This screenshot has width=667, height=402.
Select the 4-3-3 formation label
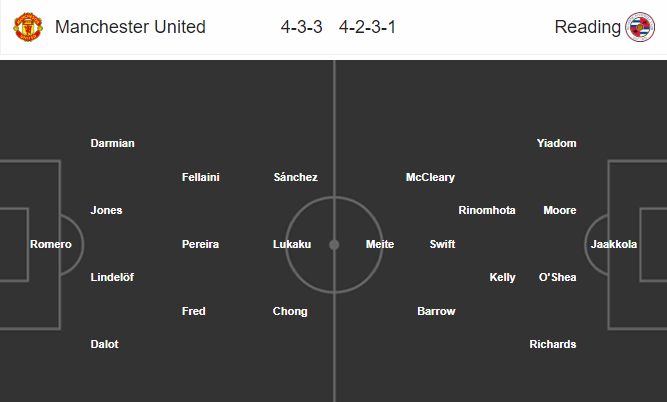point(301,27)
